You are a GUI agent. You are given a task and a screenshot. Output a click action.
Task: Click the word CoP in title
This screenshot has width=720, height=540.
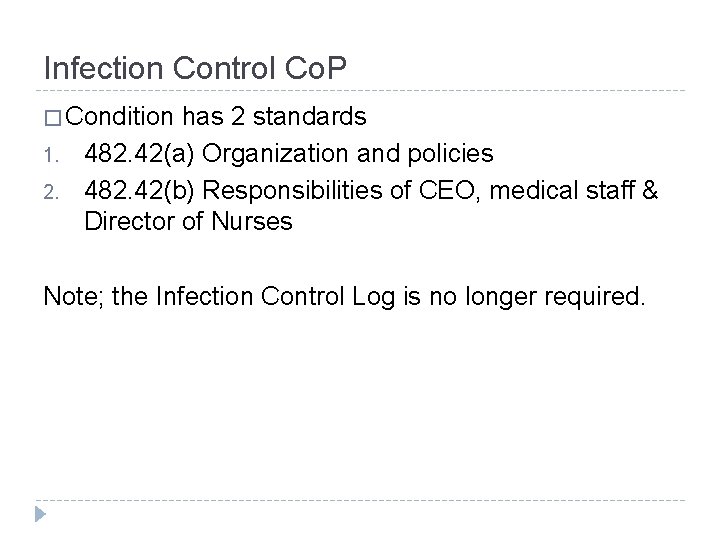click(315, 68)
